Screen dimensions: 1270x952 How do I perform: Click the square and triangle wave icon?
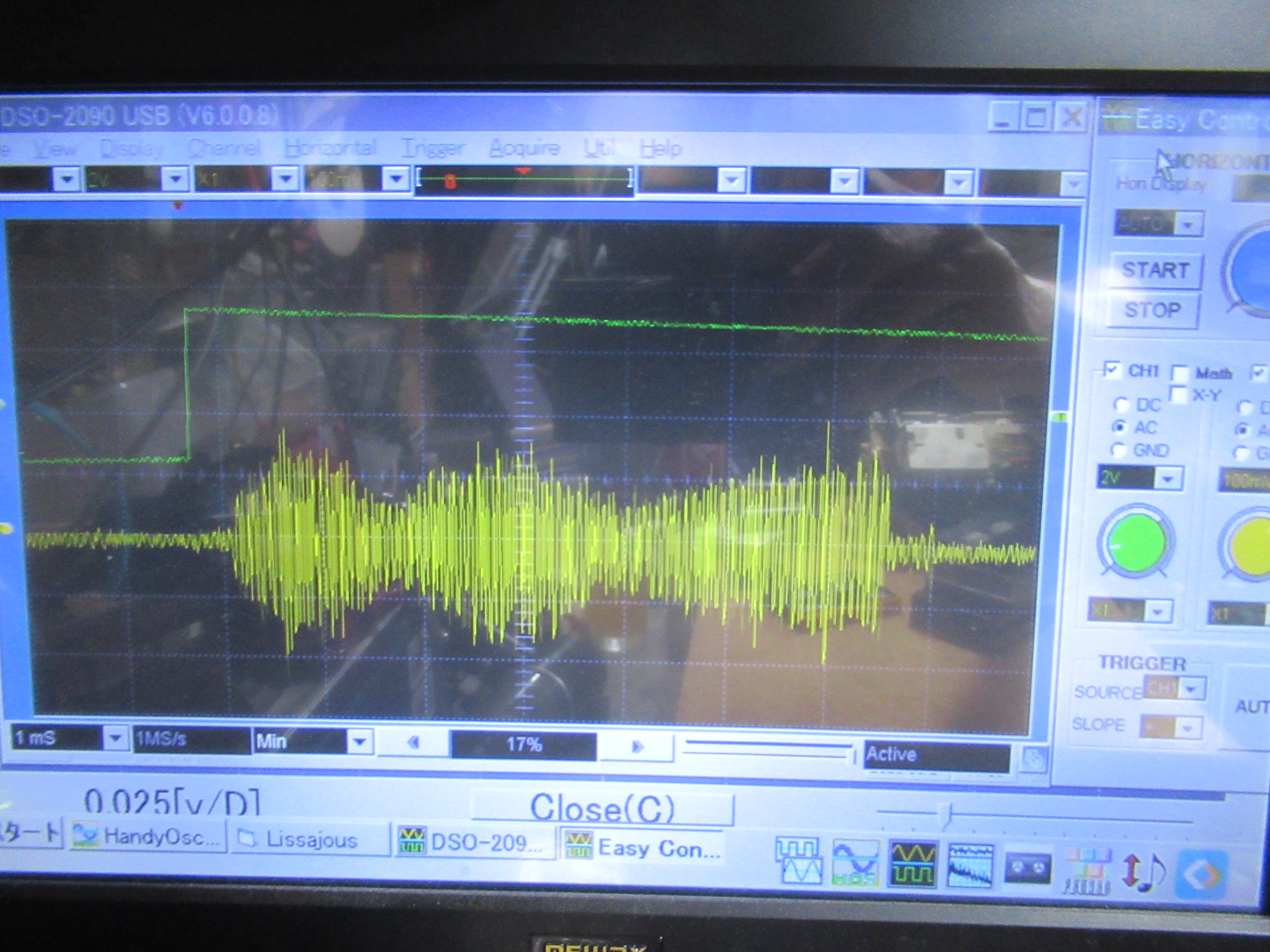pyautogui.click(x=799, y=860)
